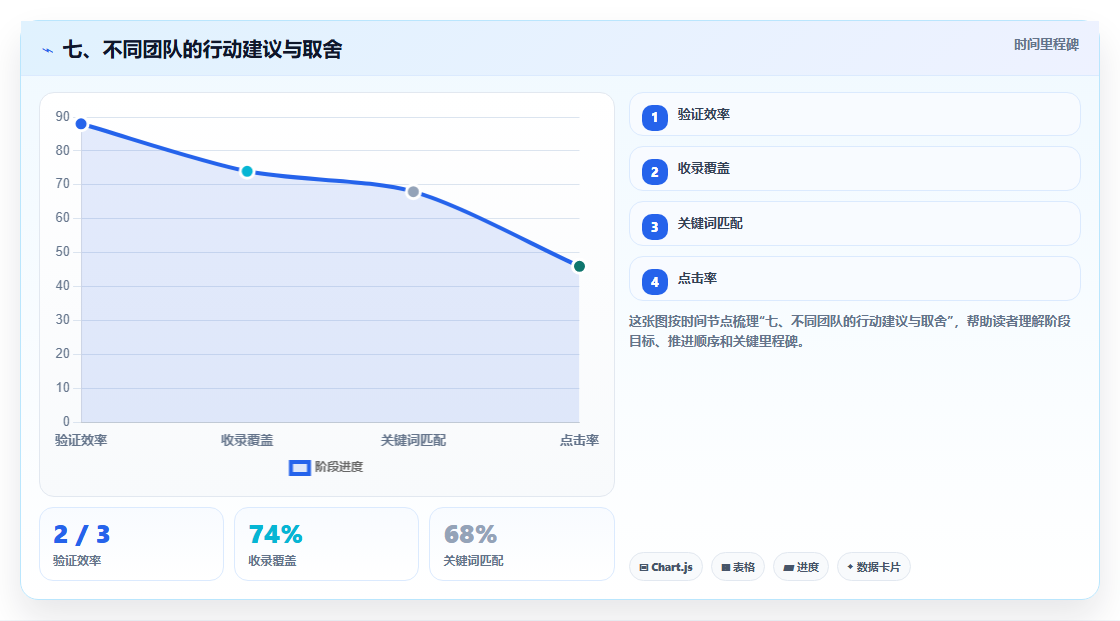Click the description paragraph starting 这张图按时间节点
Image resolution: width=1120 pixels, height=621 pixels.
(x=849, y=331)
